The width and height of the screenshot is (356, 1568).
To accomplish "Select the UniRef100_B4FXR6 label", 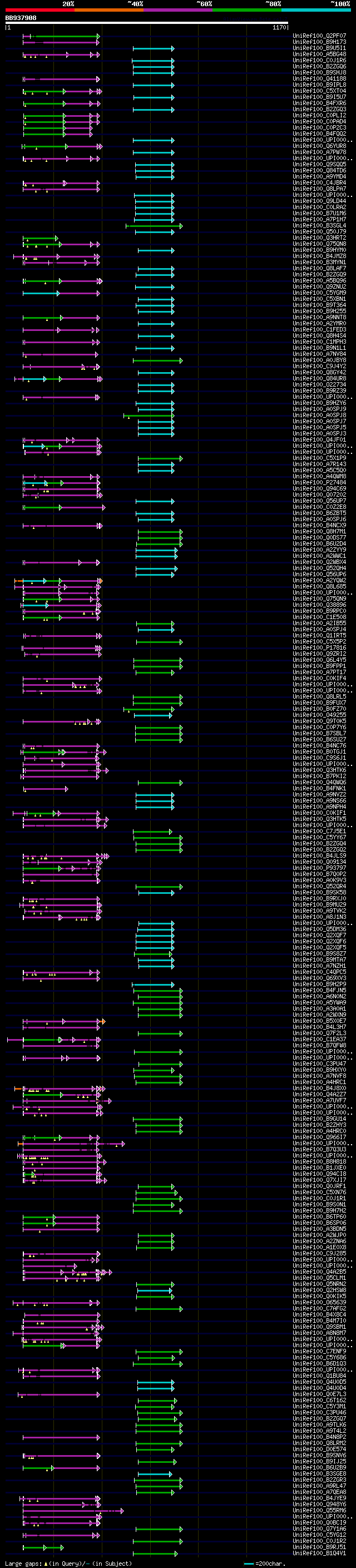I will tap(319, 103).
